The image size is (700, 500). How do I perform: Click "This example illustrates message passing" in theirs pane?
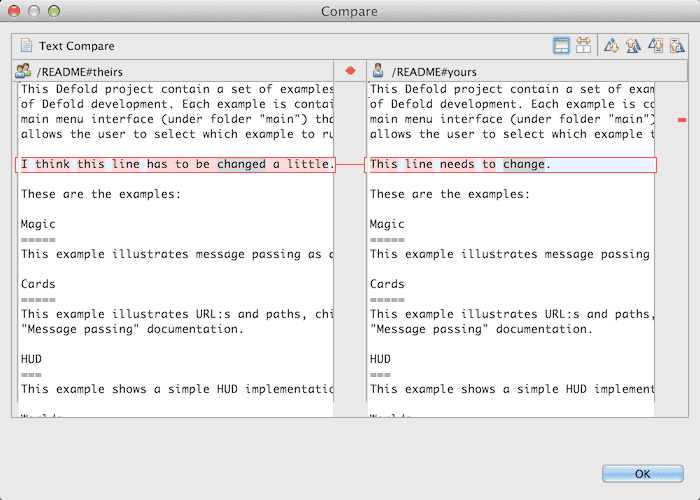pyautogui.click(x=160, y=254)
